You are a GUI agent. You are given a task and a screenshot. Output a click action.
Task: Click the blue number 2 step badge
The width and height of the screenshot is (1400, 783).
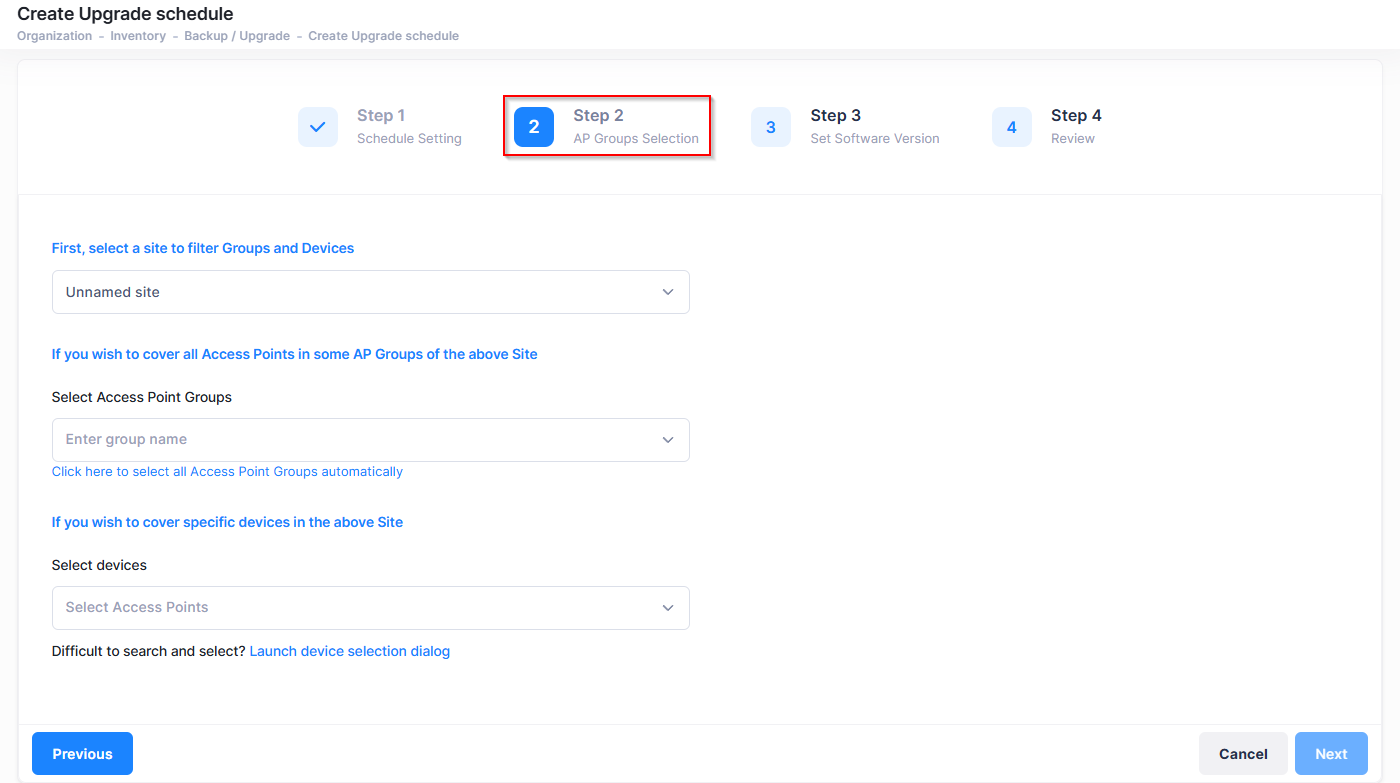tap(534, 127)
